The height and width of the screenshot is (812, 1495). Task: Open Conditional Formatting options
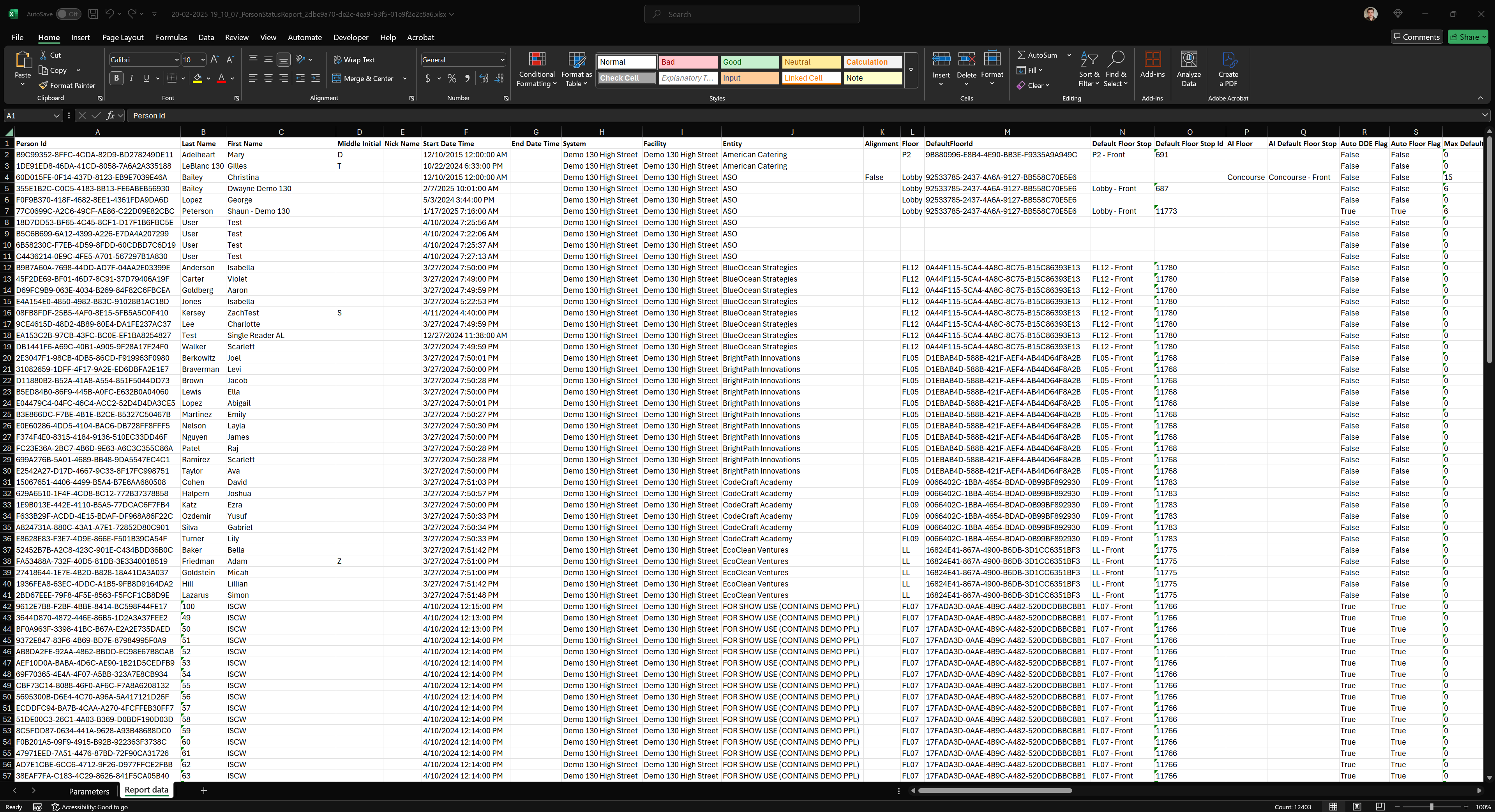point(536,70)
